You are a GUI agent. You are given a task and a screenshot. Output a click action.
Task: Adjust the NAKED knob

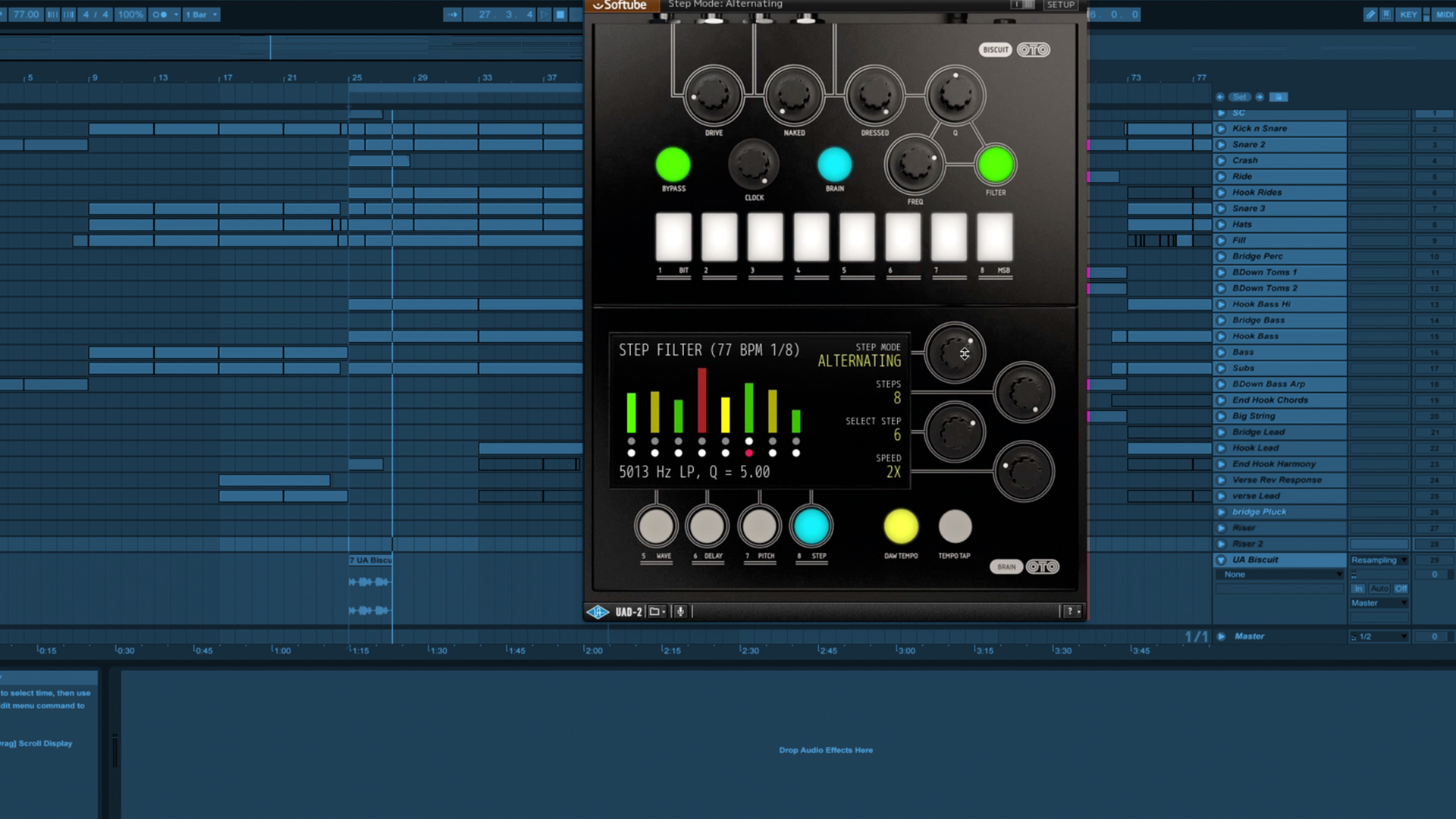pos(794,96)
